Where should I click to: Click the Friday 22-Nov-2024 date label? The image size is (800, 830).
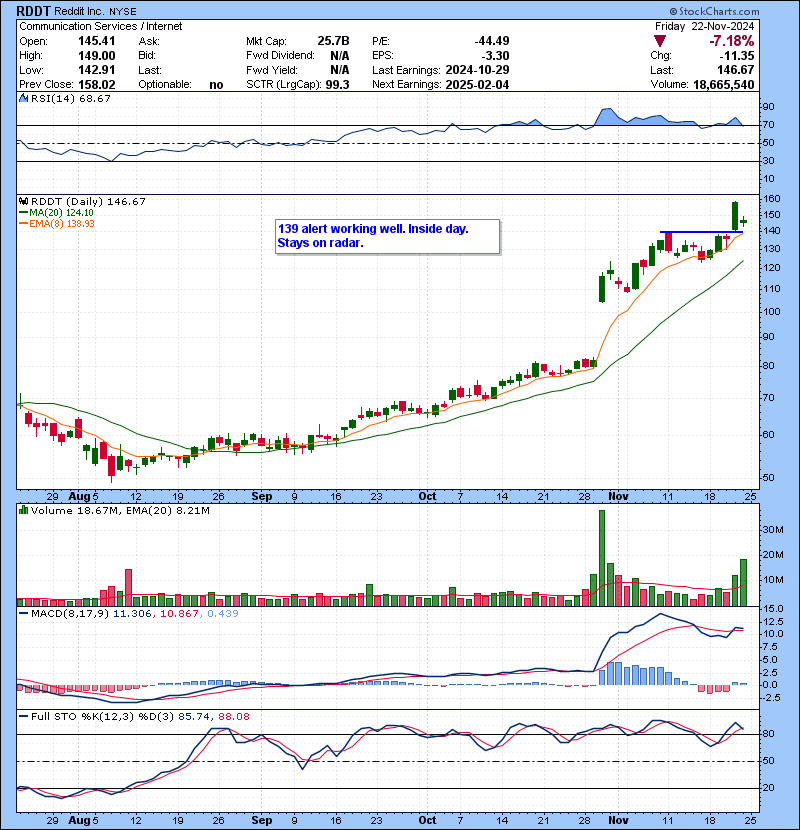(704, 26)
